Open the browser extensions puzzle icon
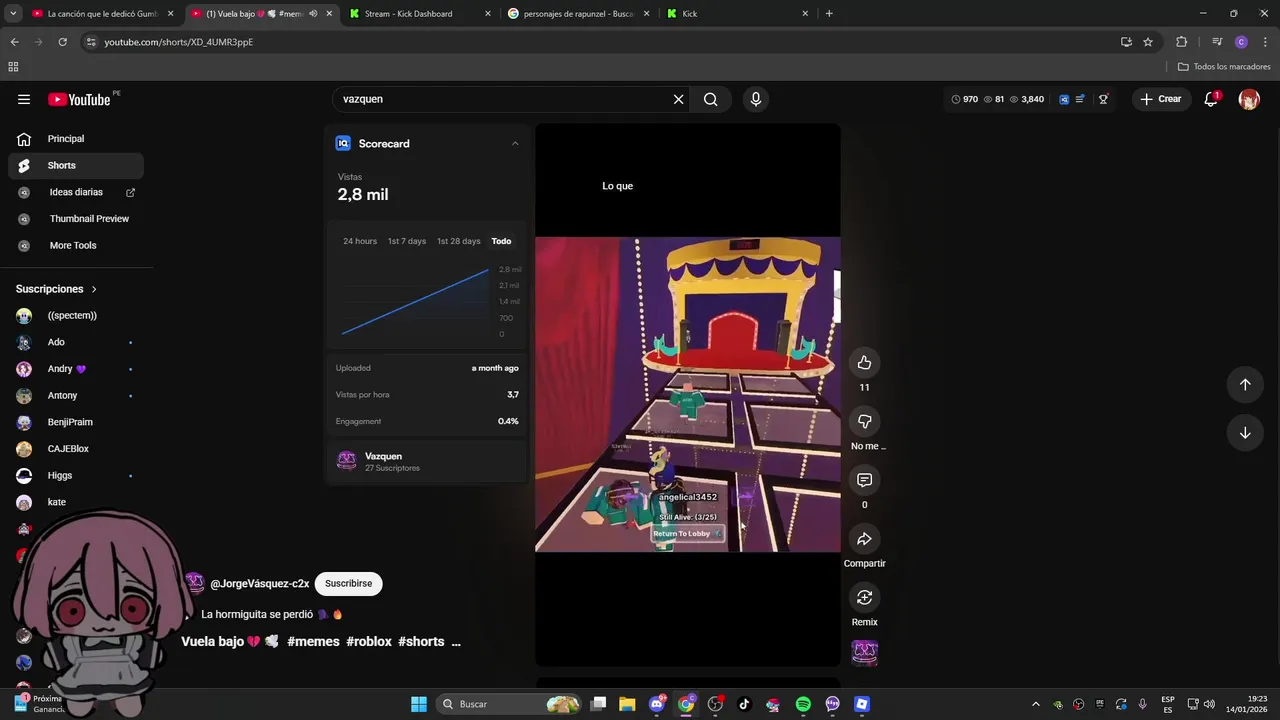 pos(1181,42)
